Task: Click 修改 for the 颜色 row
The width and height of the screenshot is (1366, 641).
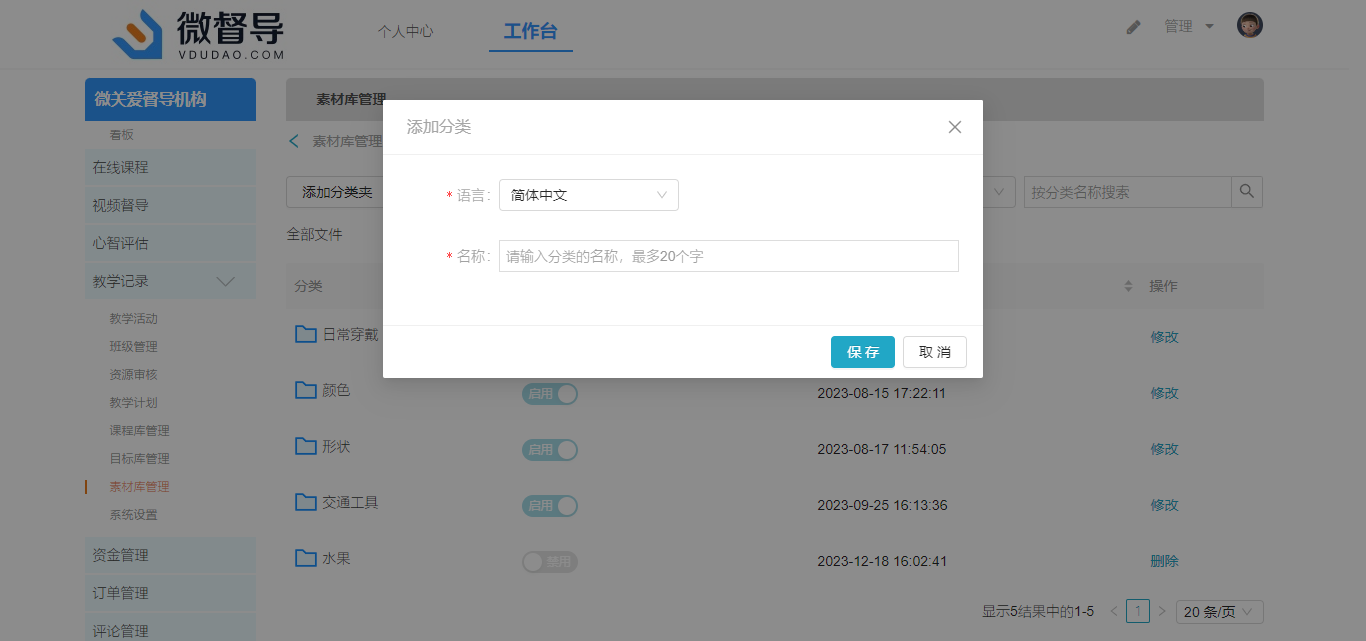Action: point(1164,393)
